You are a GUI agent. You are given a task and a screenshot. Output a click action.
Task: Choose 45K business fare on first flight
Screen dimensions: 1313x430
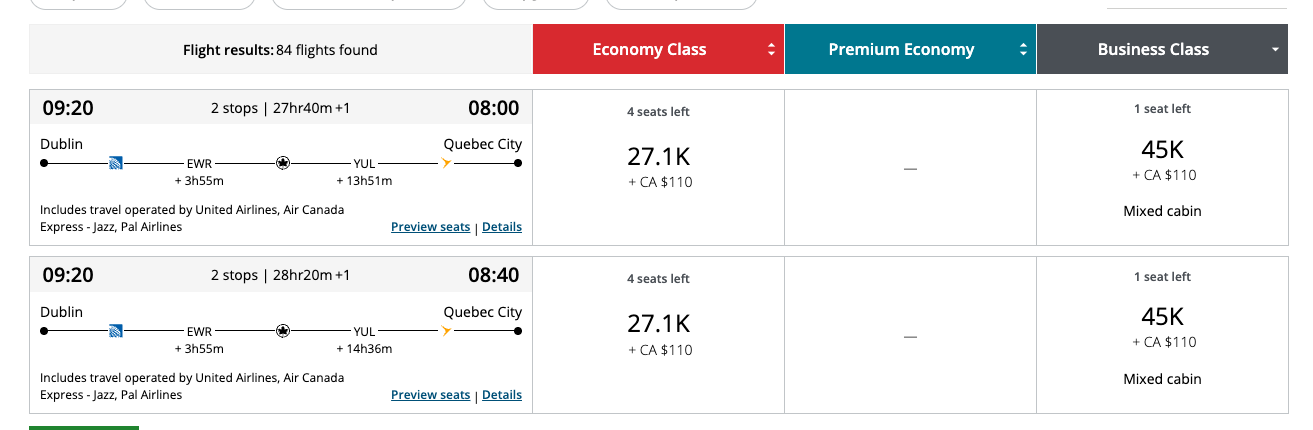(x=1162, y=167)
